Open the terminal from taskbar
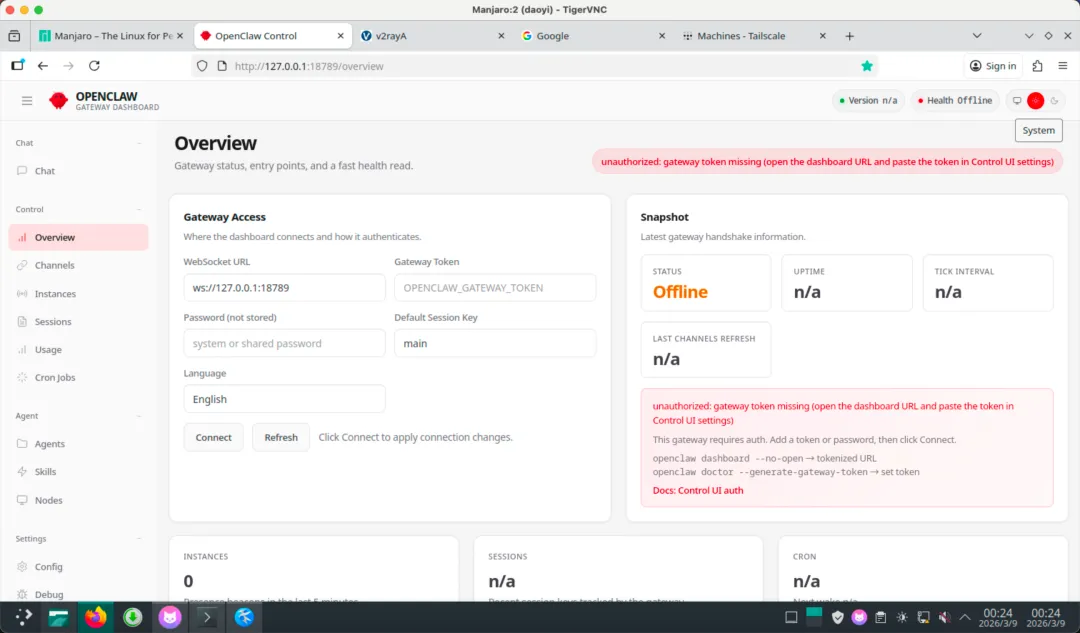 [x=207, y=617]
